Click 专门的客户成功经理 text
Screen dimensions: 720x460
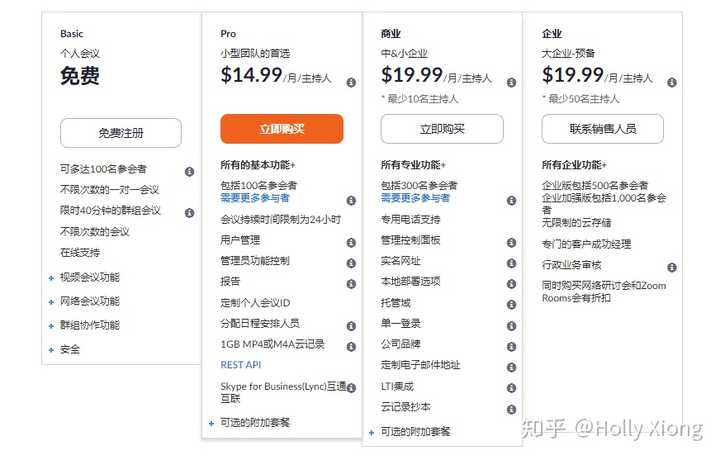pos(586,244)
